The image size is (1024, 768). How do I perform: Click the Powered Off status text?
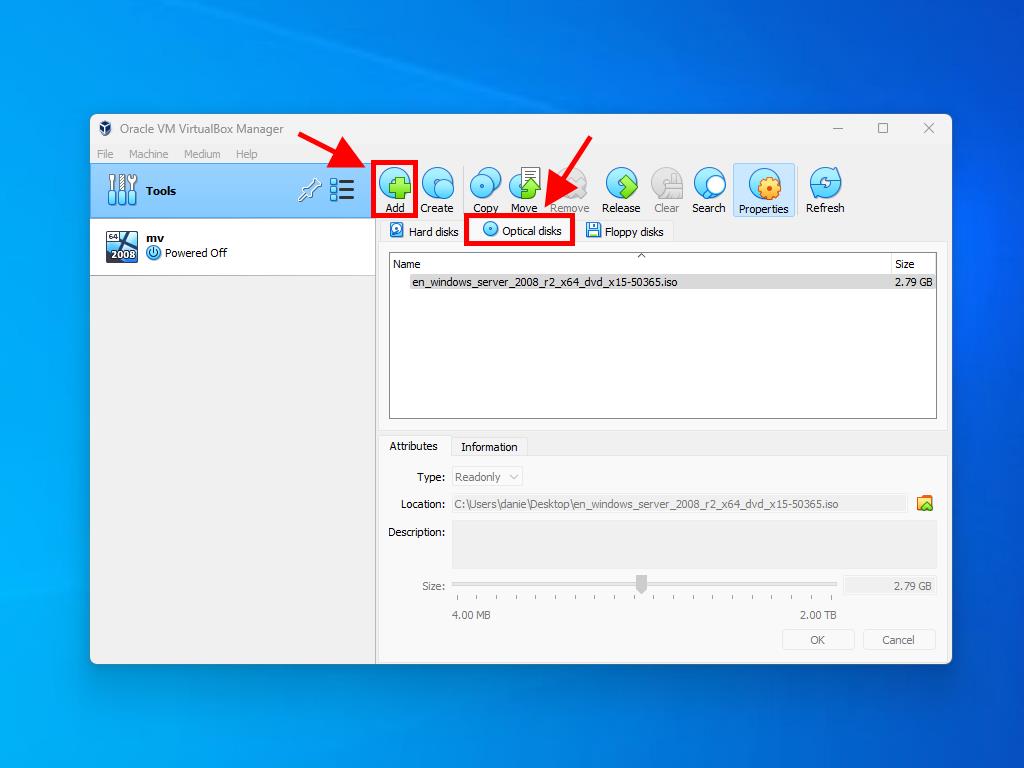[x=195, y=253]
